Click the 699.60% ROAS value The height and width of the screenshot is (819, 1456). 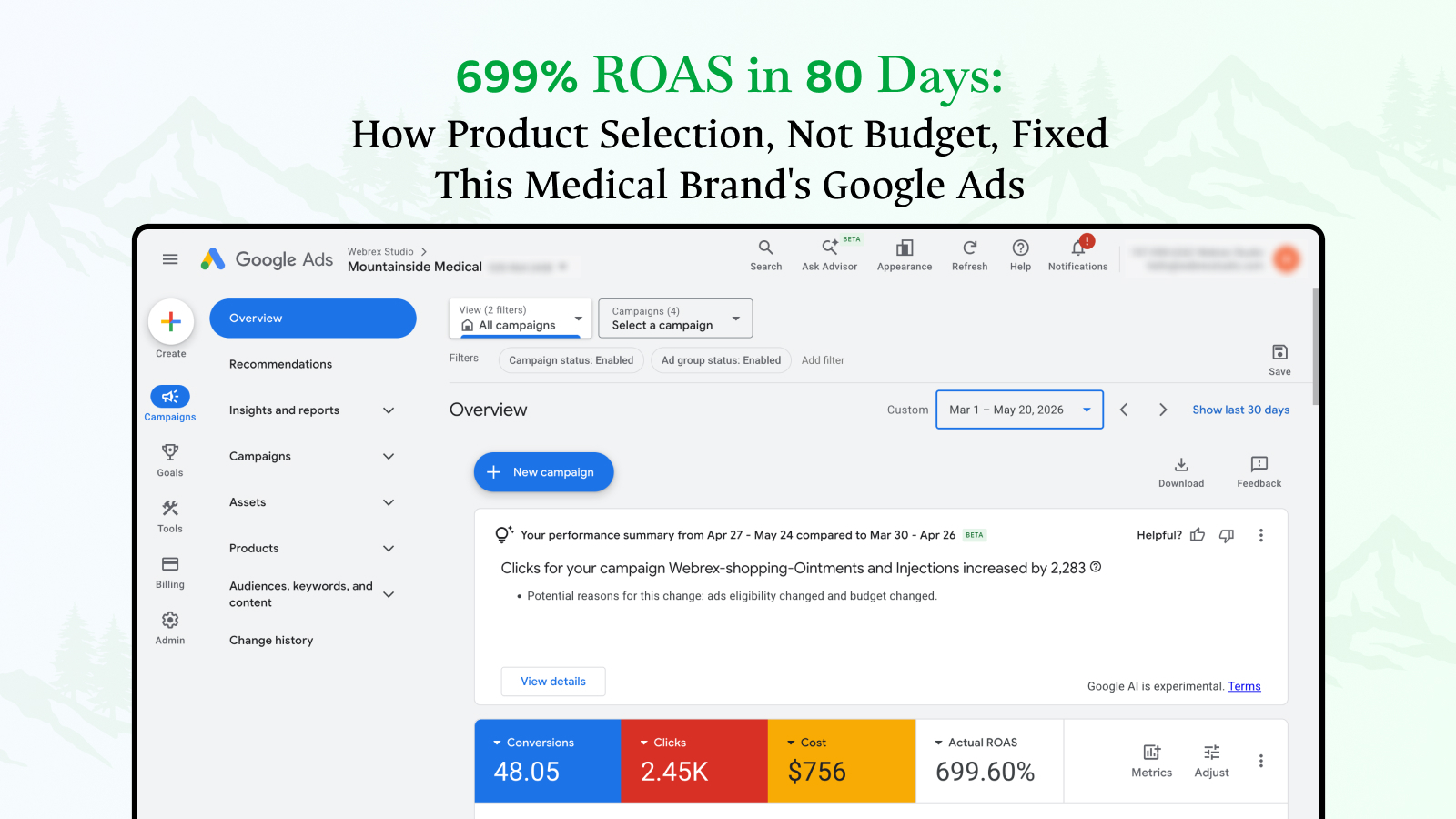tap(986, 772)
